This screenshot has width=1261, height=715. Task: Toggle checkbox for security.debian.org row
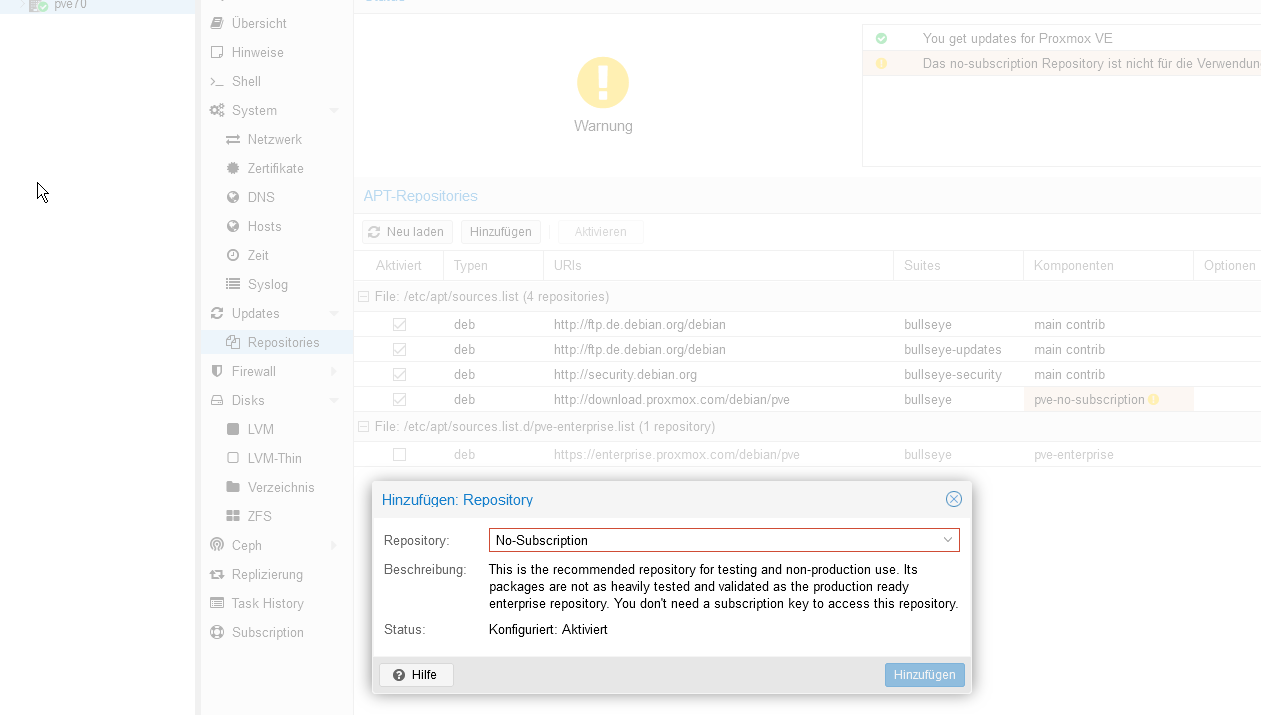pyautogui.click(x=399, y=374)
